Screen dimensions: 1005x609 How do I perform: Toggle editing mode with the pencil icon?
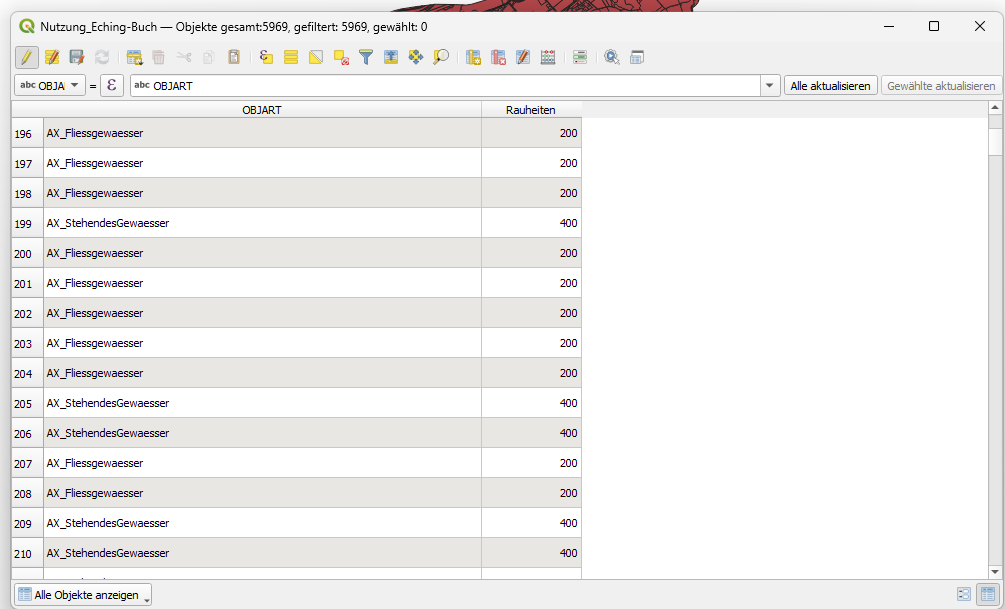[x=27, y=57]
